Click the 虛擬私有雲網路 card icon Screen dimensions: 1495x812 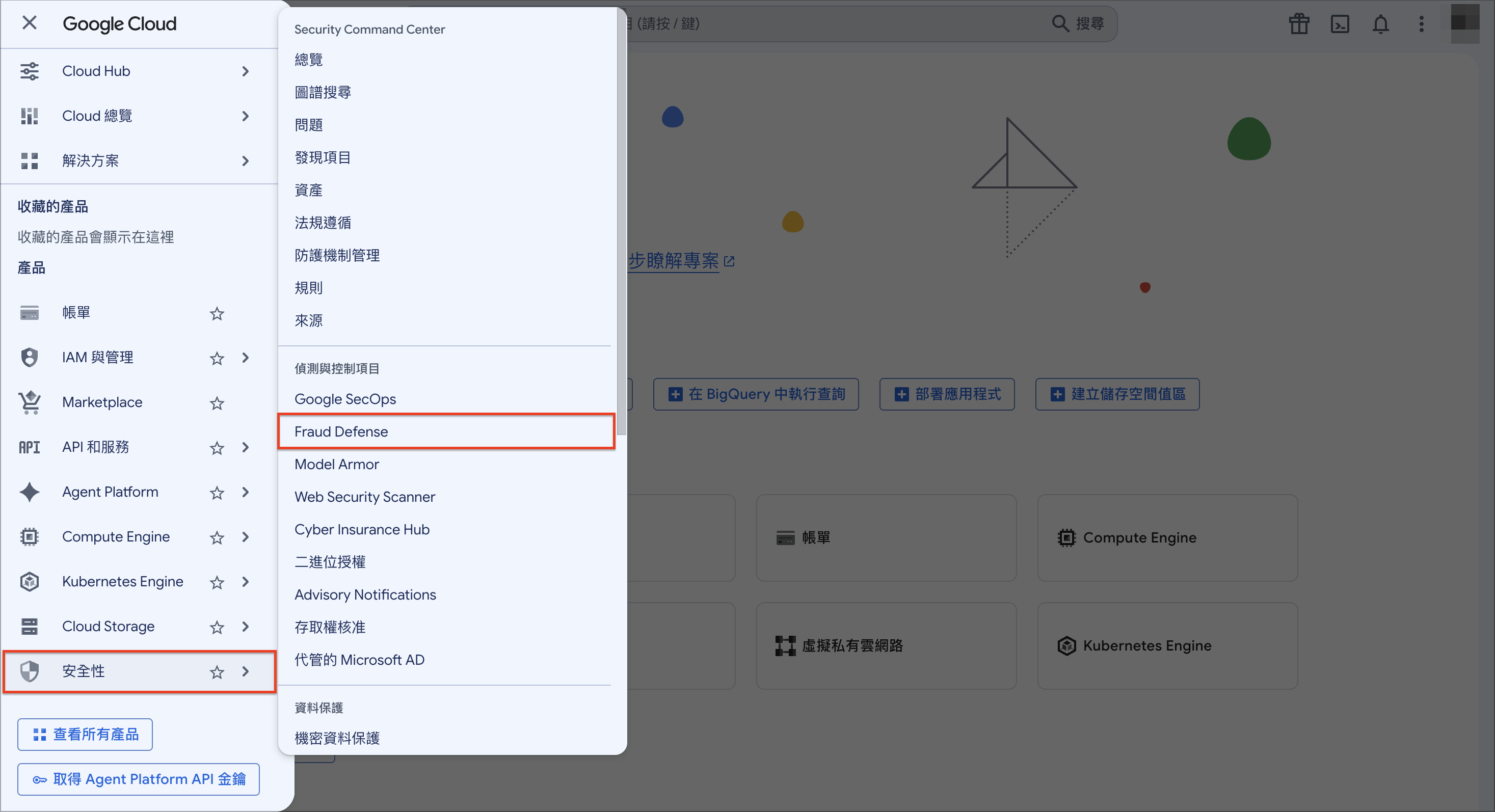[785, 645]
